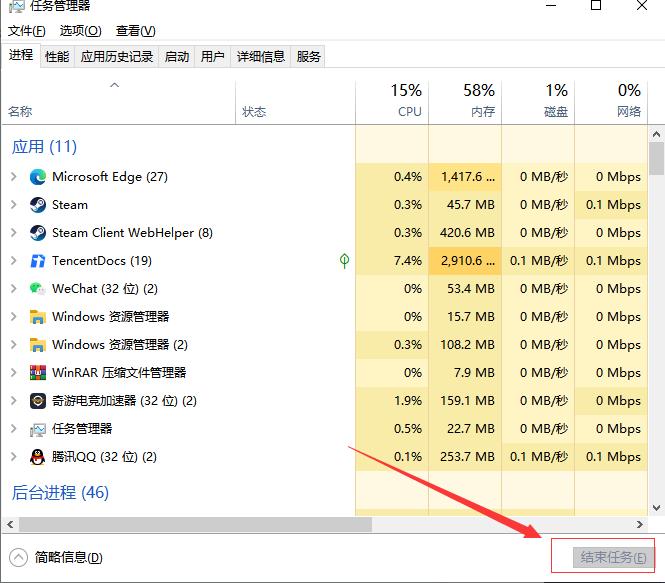Viewport: 665px width, 583px height.
Task: Sort by the 网络 column header
Action: (611, 102)
